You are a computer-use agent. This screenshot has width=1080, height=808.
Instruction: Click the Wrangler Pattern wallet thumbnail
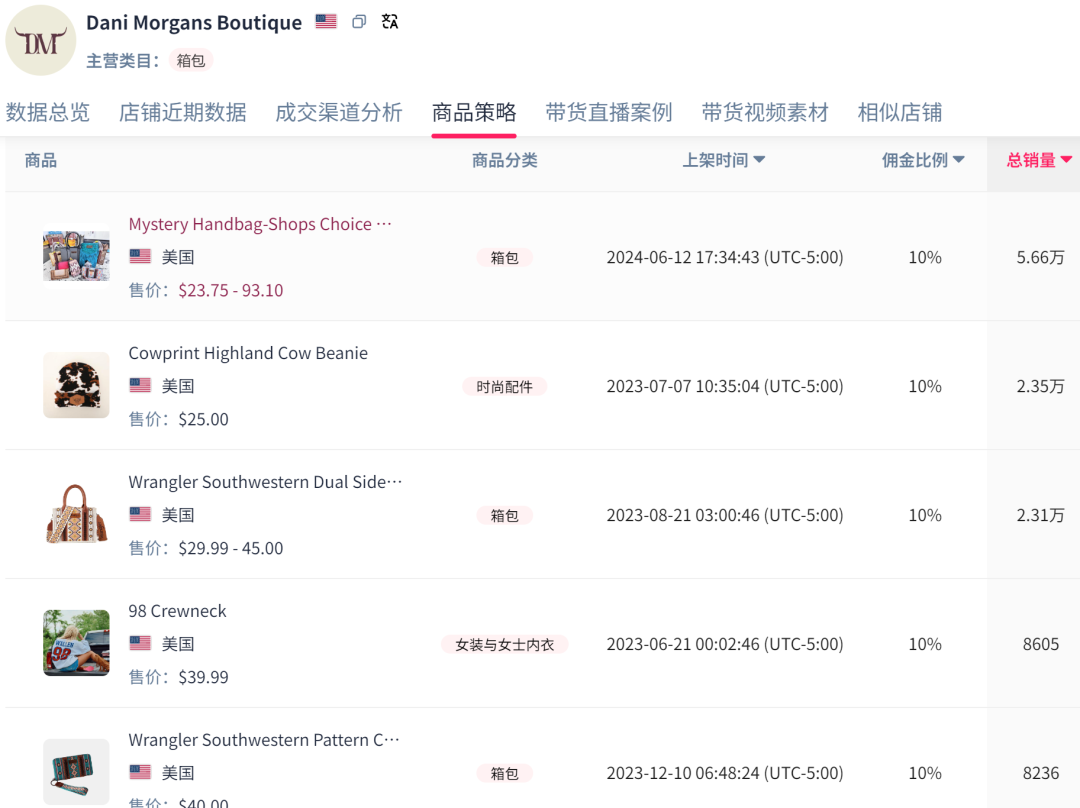point(76,771)
